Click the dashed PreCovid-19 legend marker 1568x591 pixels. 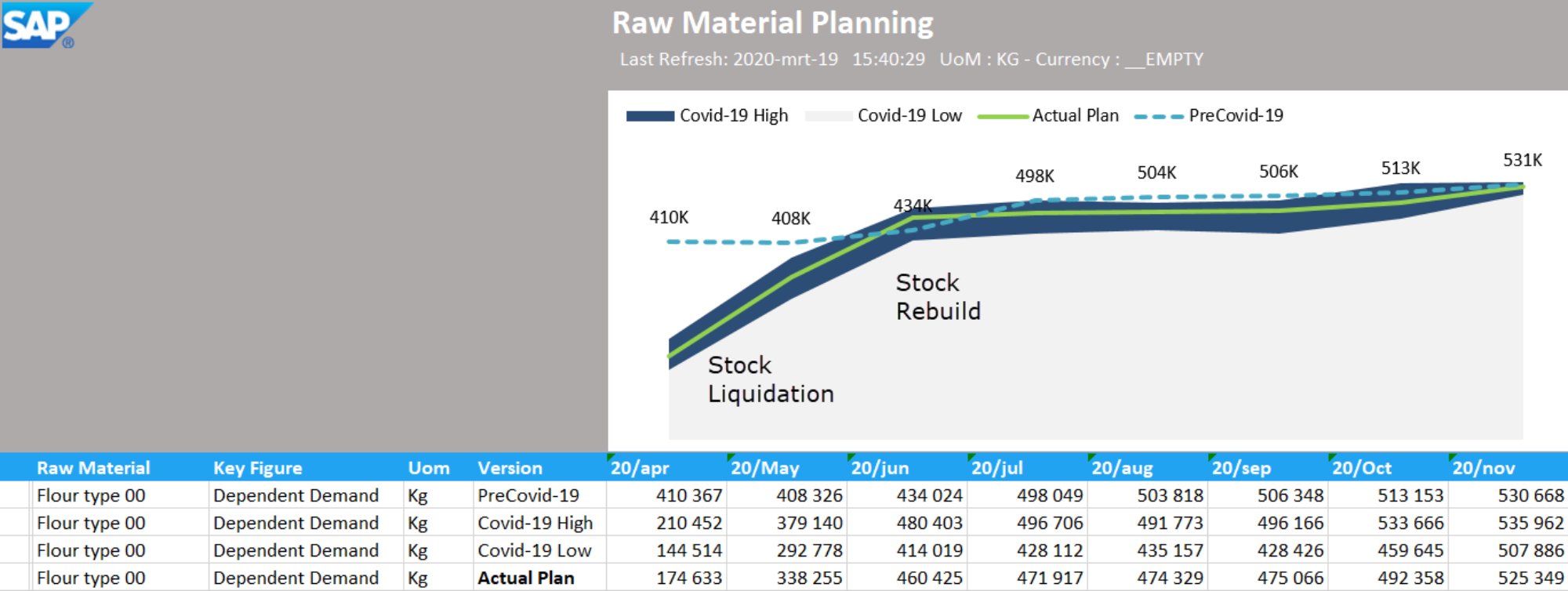(1159, 116)
